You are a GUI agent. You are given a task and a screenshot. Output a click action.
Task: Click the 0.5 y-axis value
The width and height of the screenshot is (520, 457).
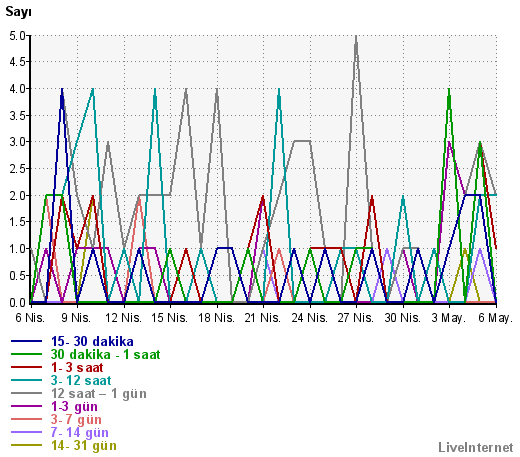click(18, 276)
